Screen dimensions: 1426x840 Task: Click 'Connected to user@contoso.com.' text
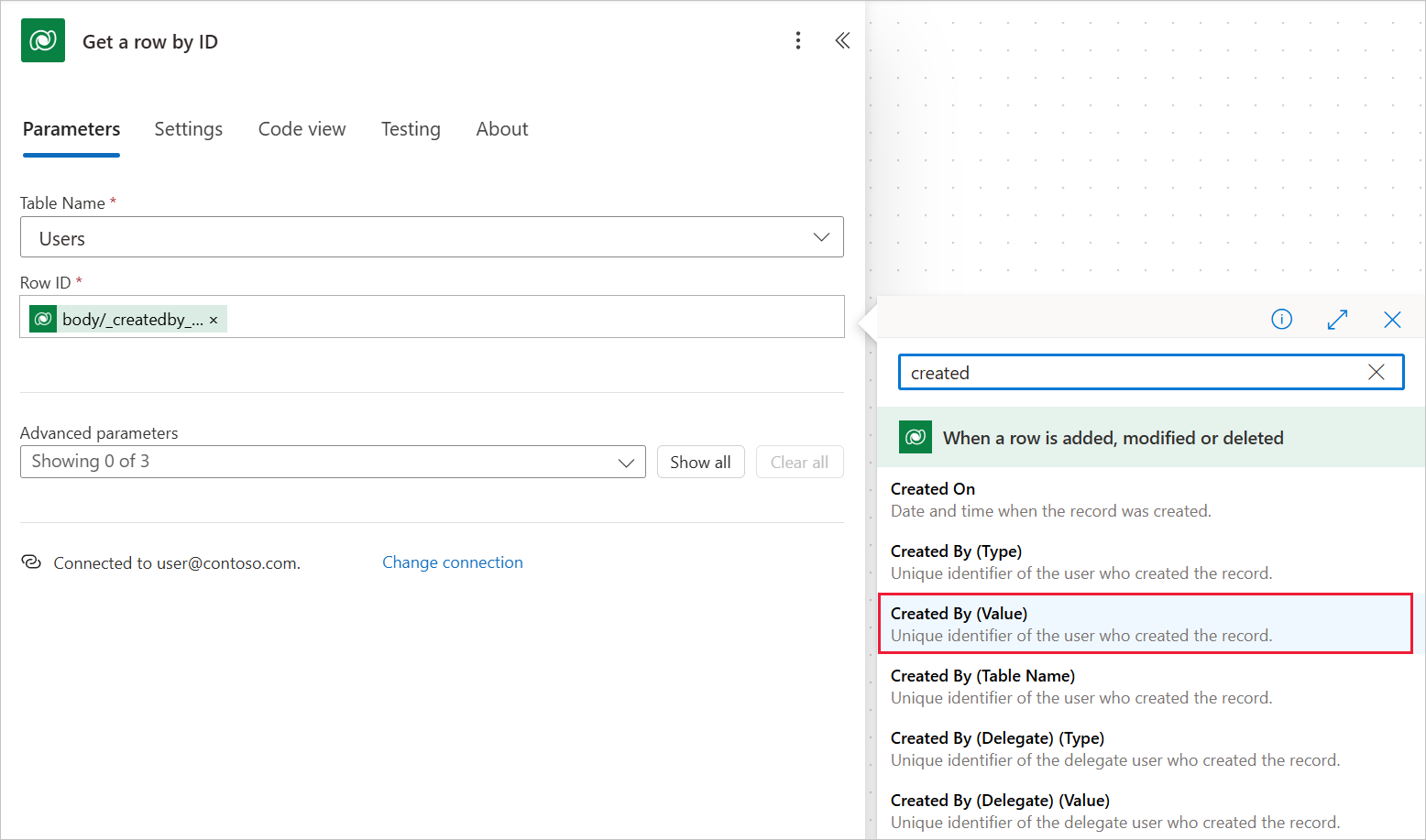click(x=177, y=563)
